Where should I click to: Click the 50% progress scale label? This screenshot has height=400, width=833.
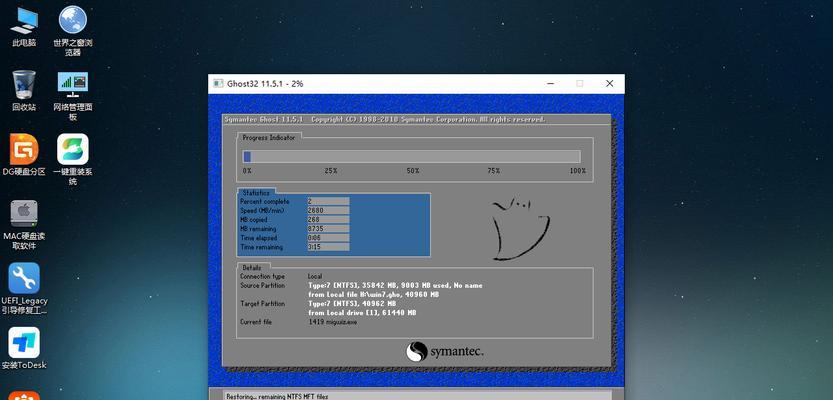[413, 171]
